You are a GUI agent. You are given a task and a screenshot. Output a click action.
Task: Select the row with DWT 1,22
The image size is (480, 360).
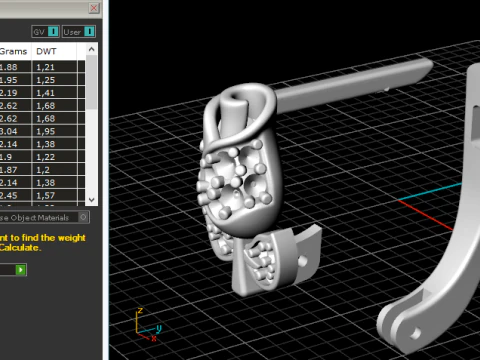tap(42, 157)
